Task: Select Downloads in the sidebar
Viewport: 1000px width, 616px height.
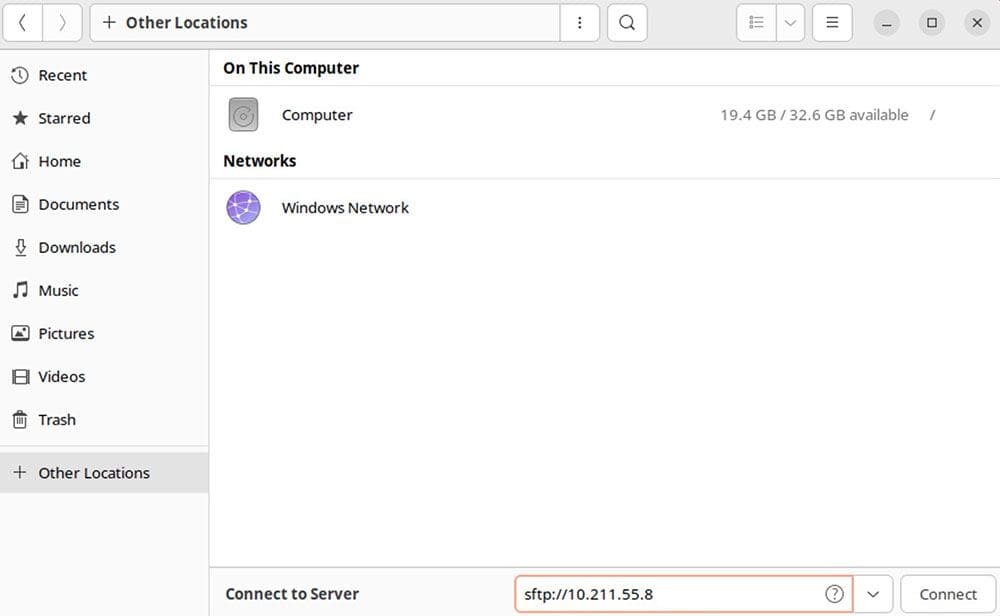Action: click(77, 247)
